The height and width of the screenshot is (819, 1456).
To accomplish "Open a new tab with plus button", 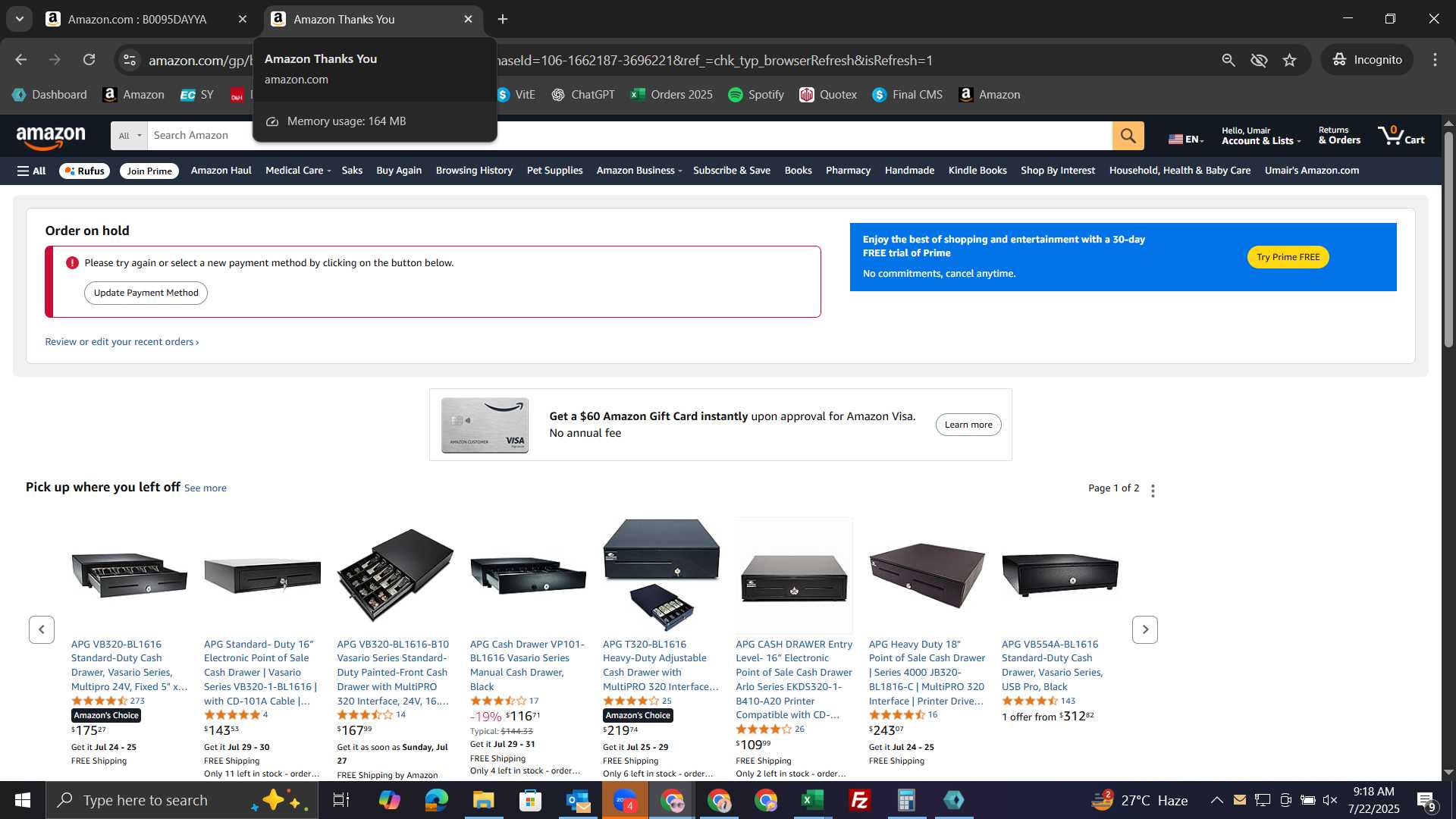I will click(x=503, y=19).
